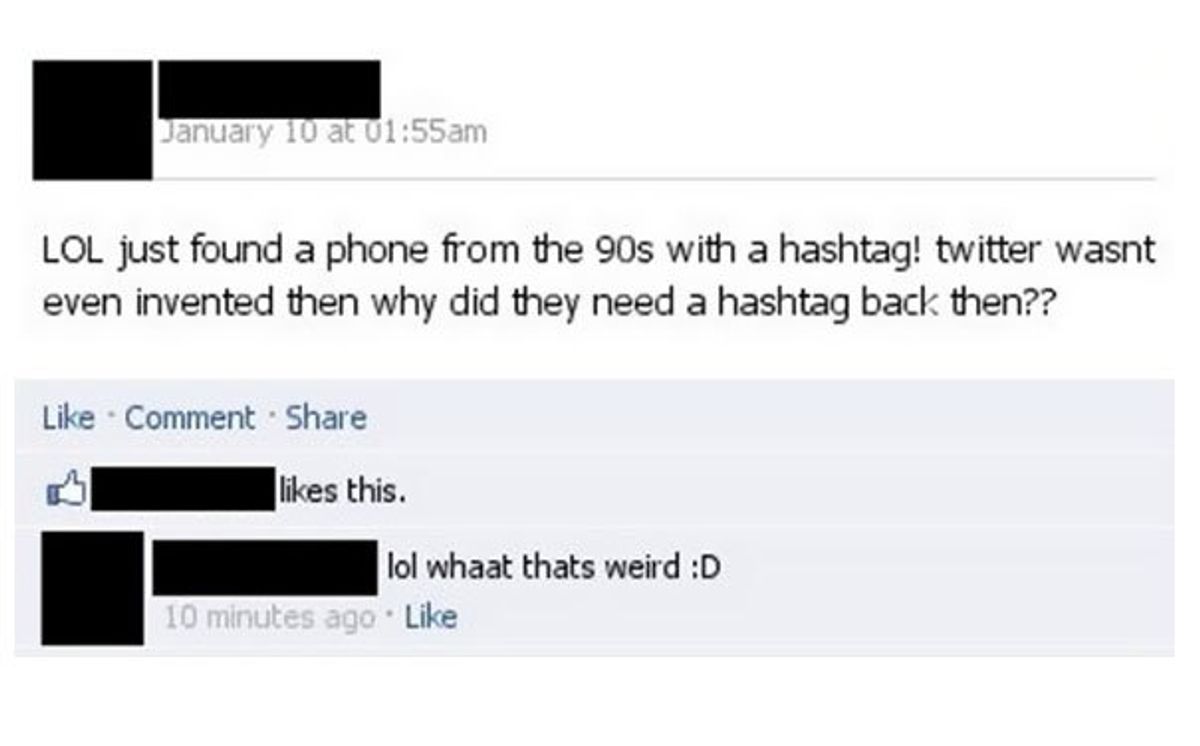Screen dimensions: 1200x746
Task: Like the post using the Like link
Action: (x=69, y=417)
